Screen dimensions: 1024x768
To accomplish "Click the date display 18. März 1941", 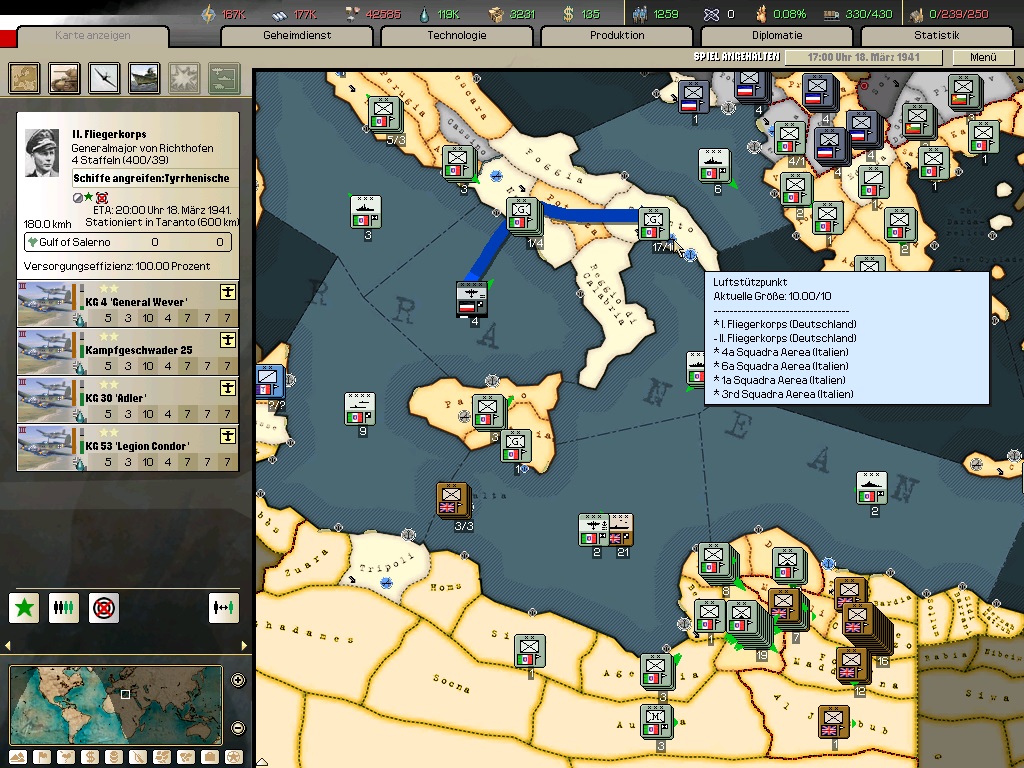I will click(863, 57).
